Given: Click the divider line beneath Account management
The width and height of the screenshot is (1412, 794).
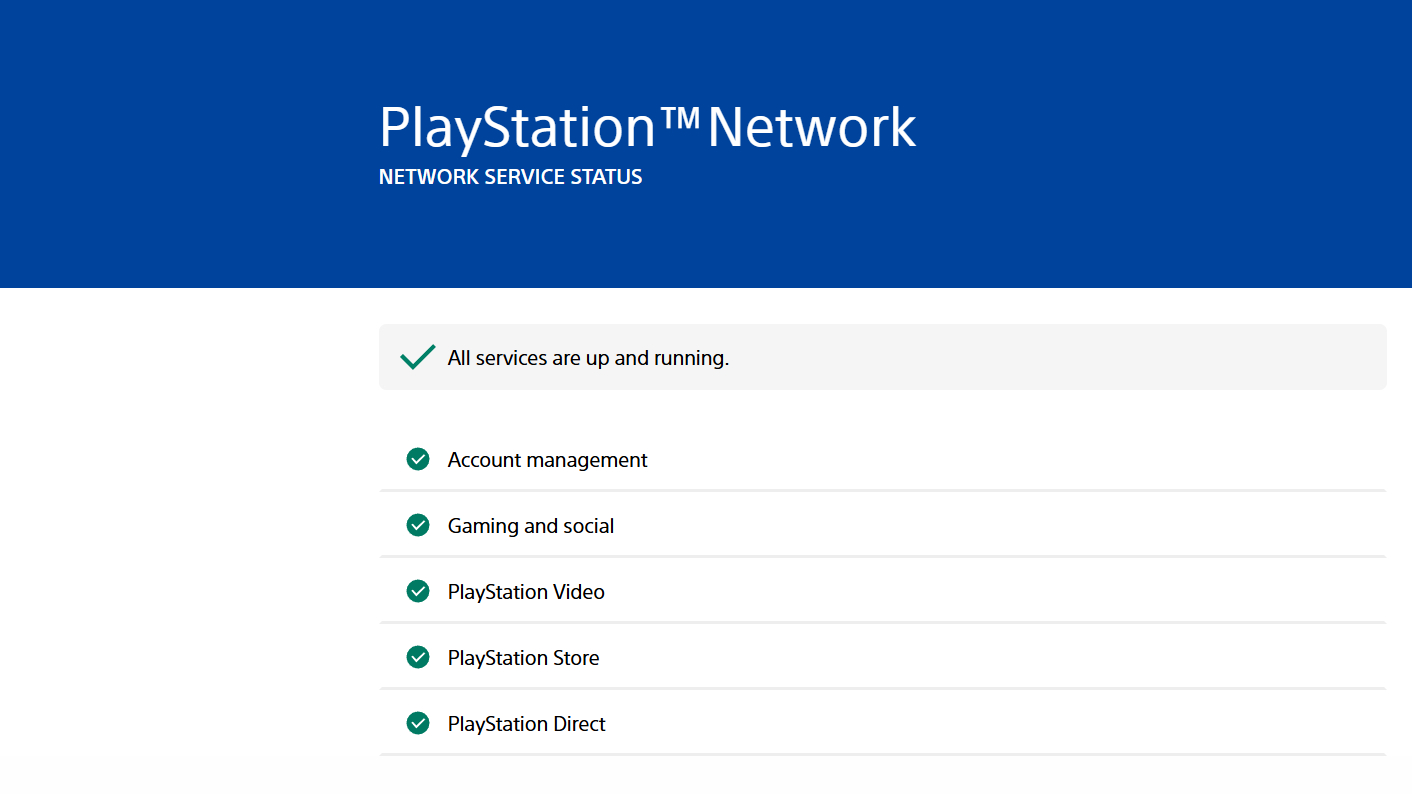Looking at the screenshot, I should click(882, 490).
